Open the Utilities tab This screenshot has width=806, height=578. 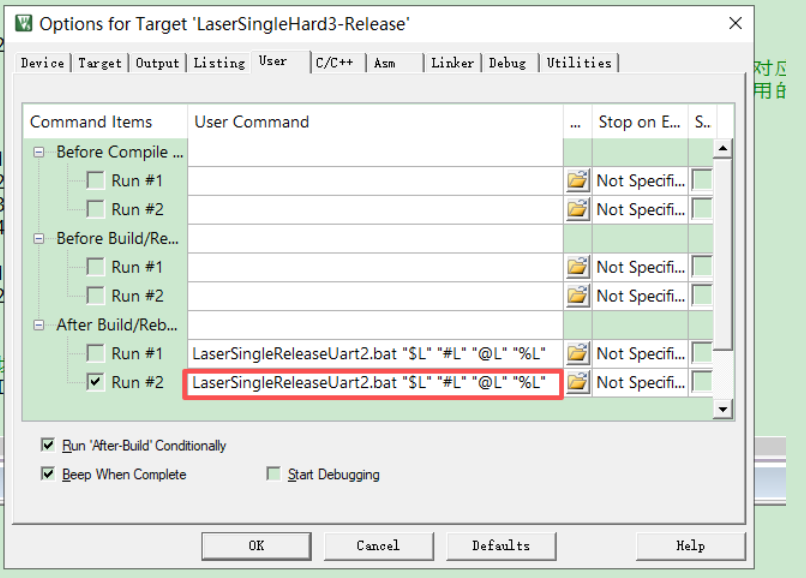pyautogui.click(x=579, y=63)
